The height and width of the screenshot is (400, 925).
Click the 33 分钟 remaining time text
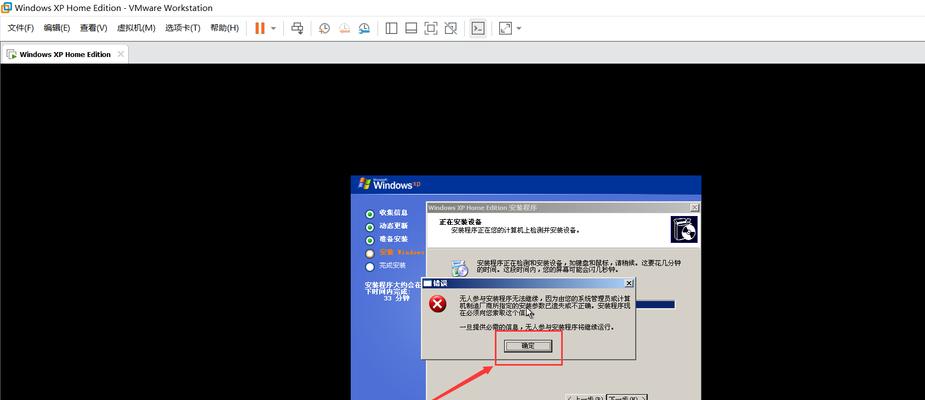click(x=396, y=299)
